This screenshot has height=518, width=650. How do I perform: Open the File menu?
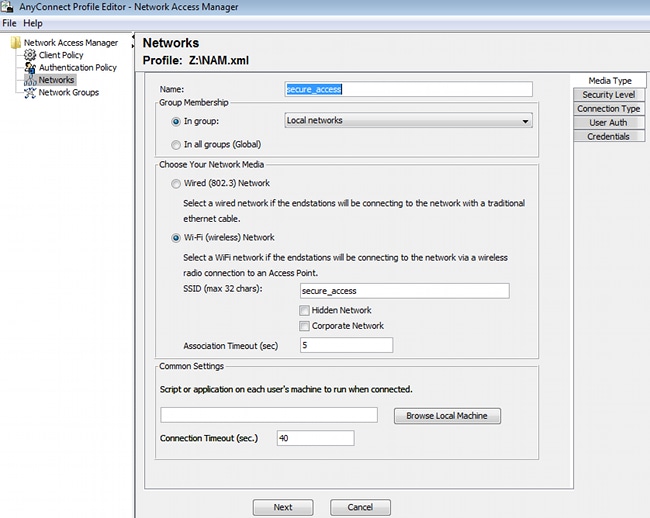9,23
